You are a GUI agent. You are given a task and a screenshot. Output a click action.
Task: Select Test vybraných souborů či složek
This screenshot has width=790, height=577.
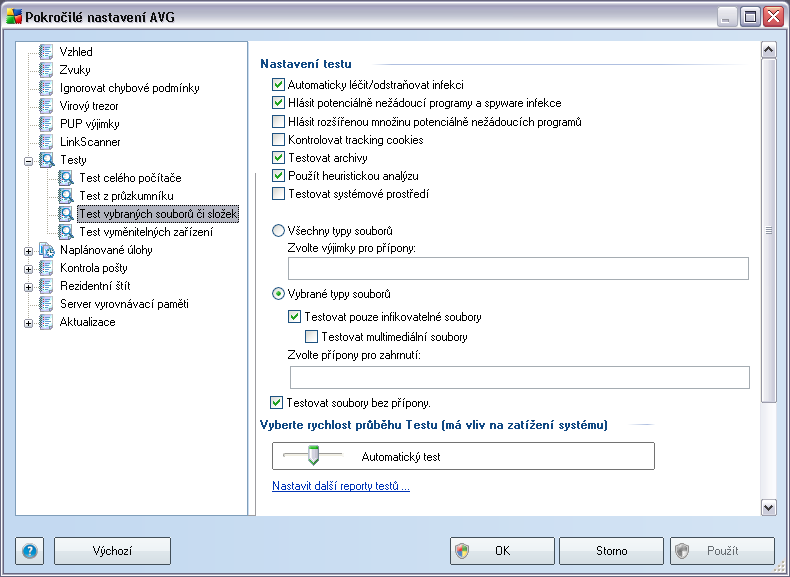pyautogui.click(x=158, y=214)
